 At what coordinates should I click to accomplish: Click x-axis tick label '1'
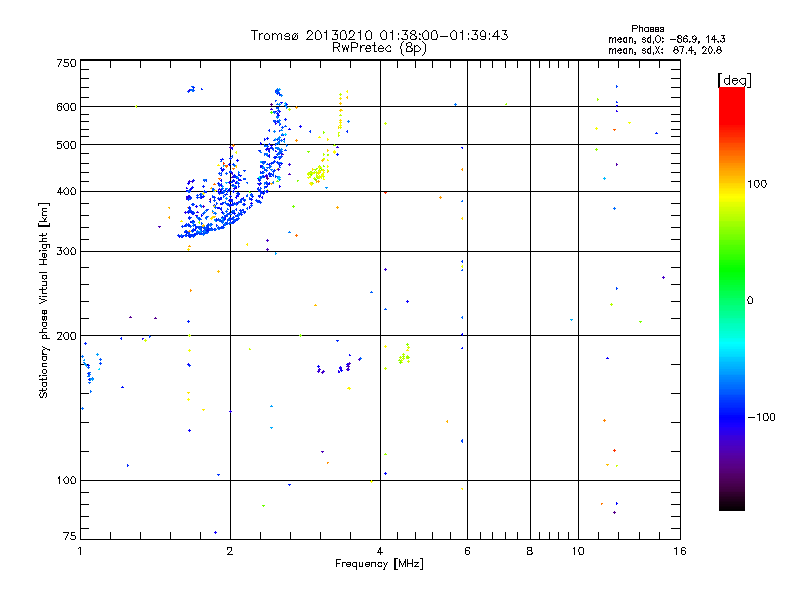(80, 551)
